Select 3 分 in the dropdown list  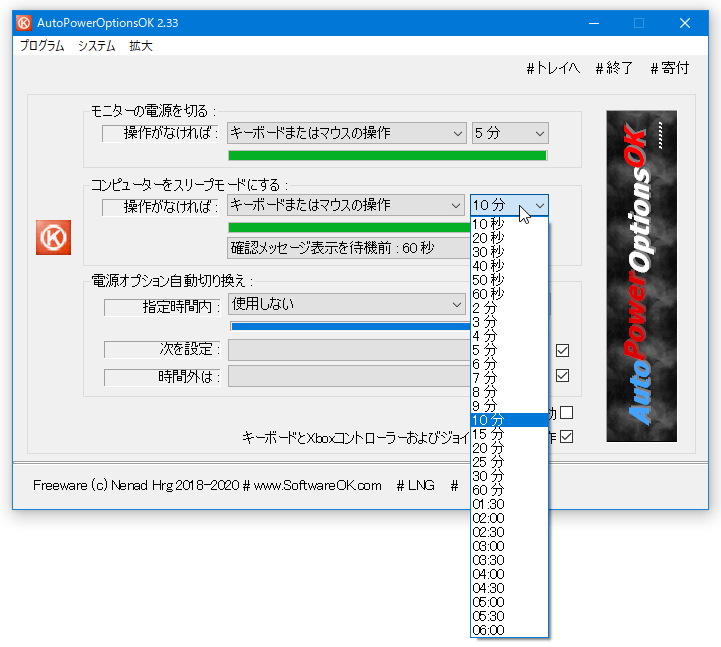pos(509,322)
